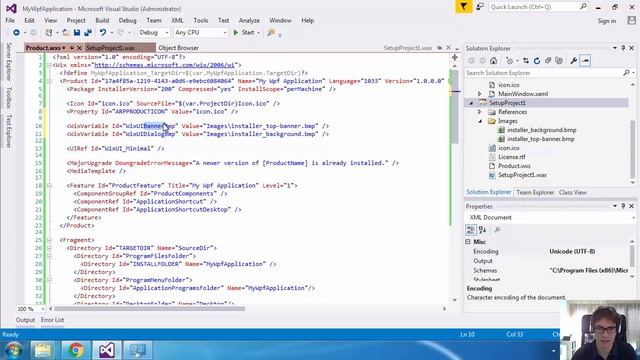Save the current file with the Save icon
Screen dimensions: 640x360
click(x=77, y=32)
